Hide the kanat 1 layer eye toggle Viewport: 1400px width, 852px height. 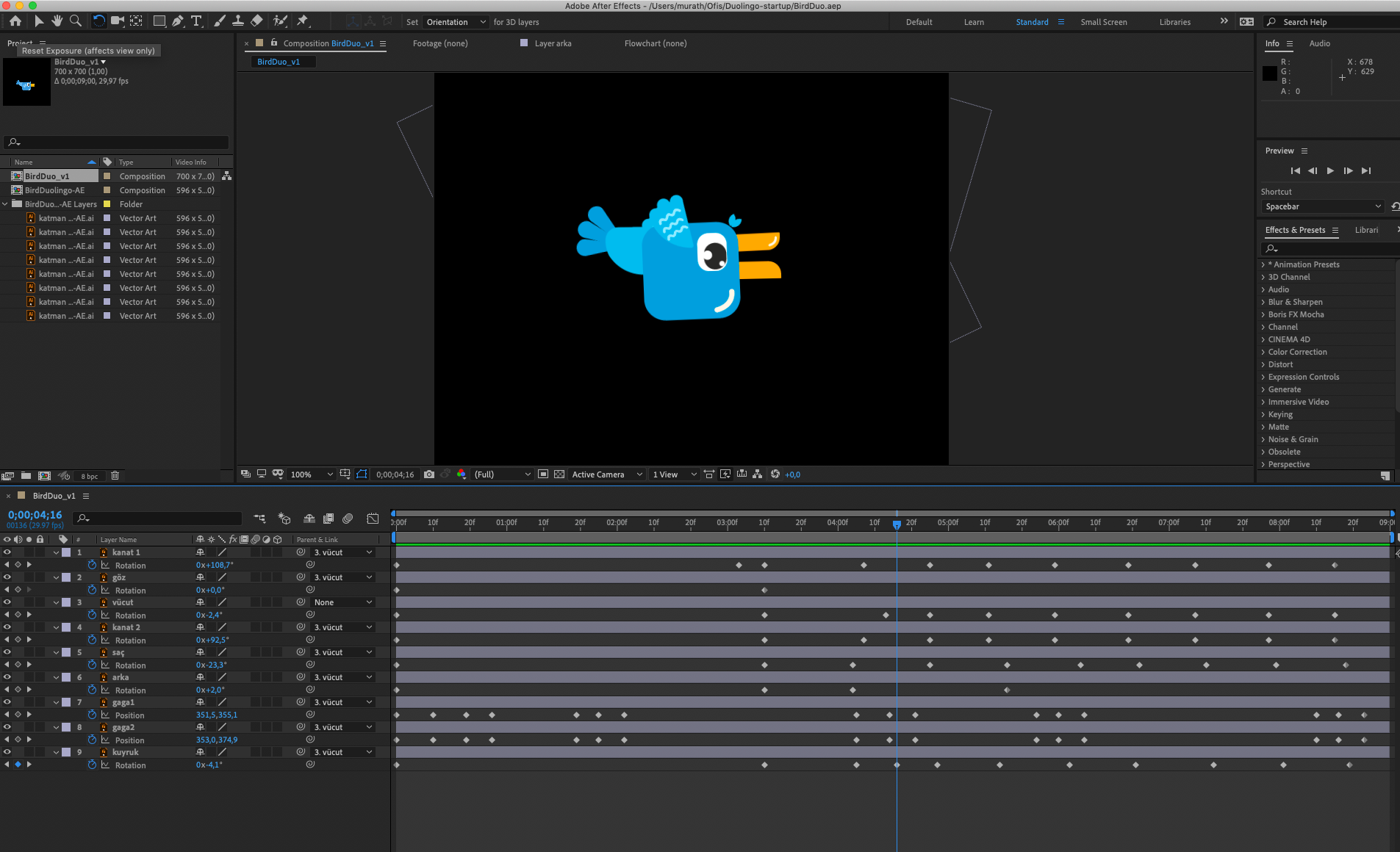pos(7,552)
